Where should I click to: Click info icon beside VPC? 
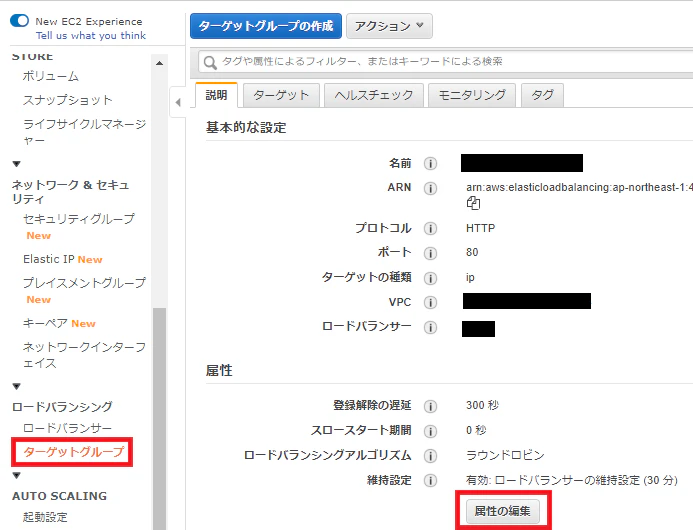point(430,302)
